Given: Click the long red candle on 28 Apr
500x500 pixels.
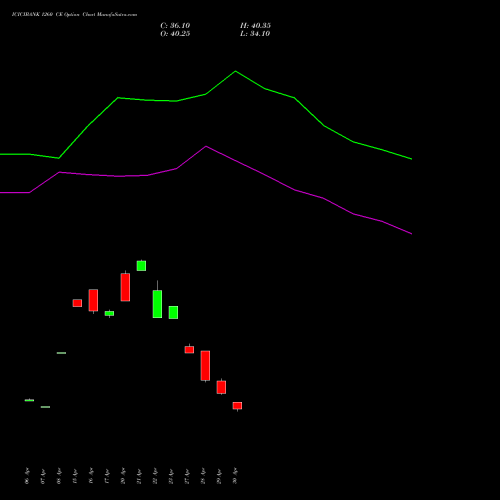Looking at the screenshot, I should click(205, 365).
